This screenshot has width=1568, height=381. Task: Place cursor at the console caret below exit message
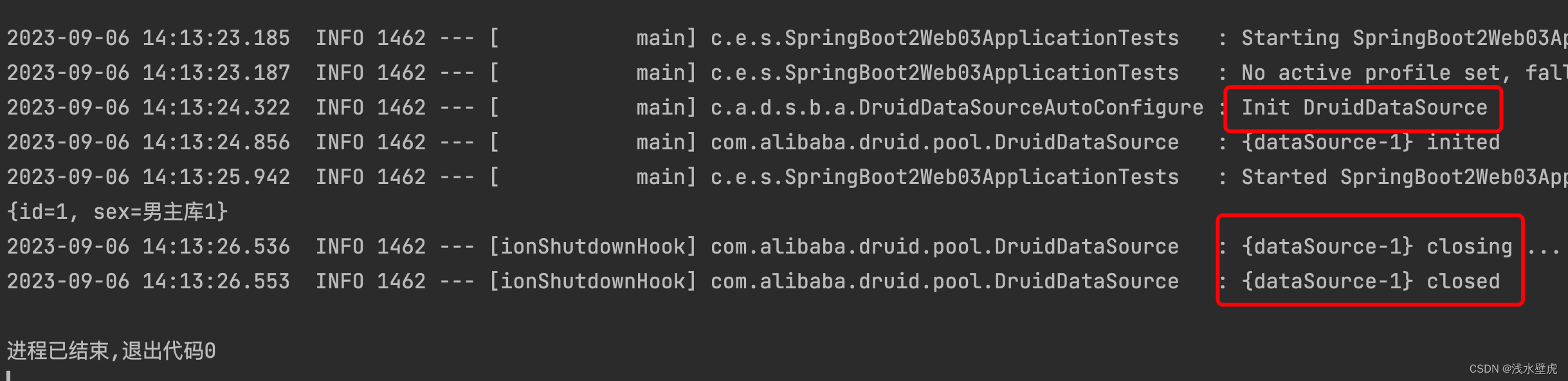click(8, 375)
